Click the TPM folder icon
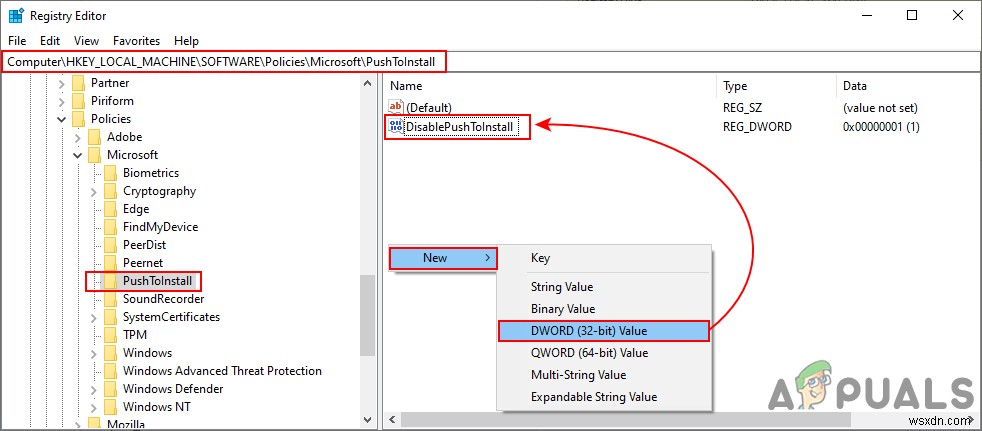Image resolution: width=982 pixels, height=431 pixels. tap(110, 335)
